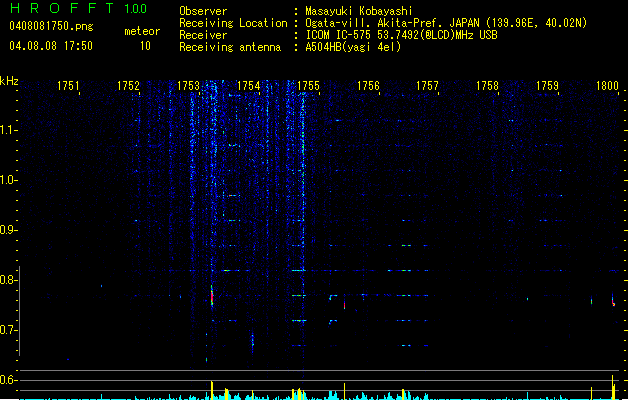Click the date stamp 04.08.08 17:50
Screen dimensions: 629x400
pos(51,46)
